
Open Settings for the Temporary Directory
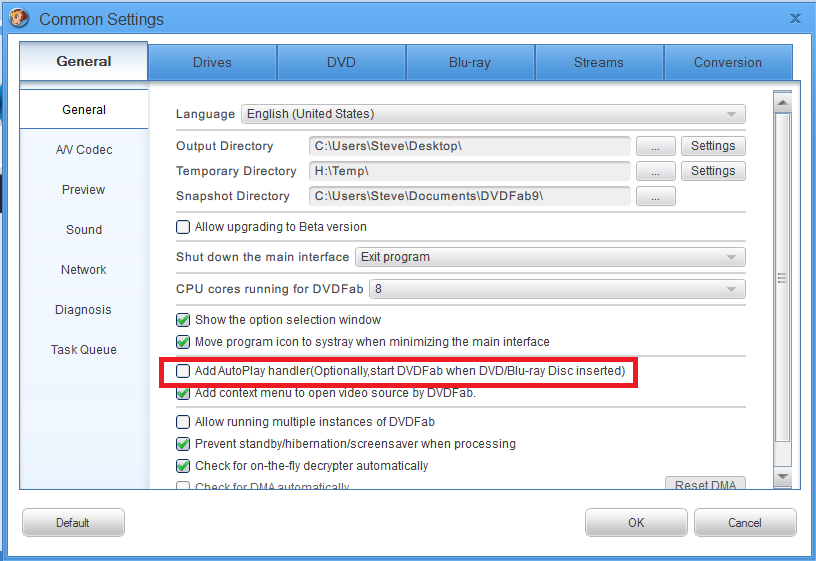pyautogui.click(x=713, y=171)
